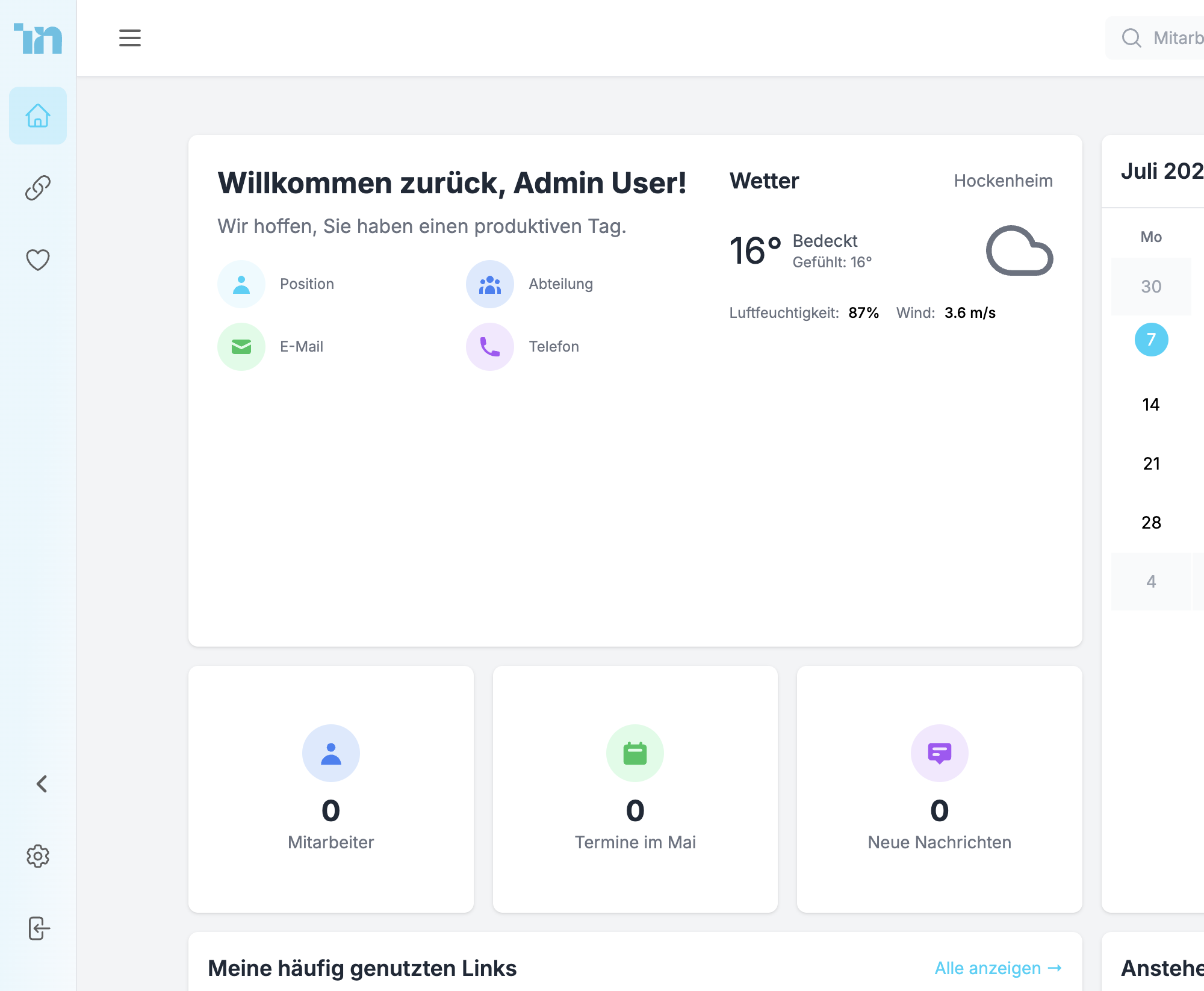Viewport: 1204px width, 991px height.
Task: Select July 7 in the calendar
Action: point(1150,339)
